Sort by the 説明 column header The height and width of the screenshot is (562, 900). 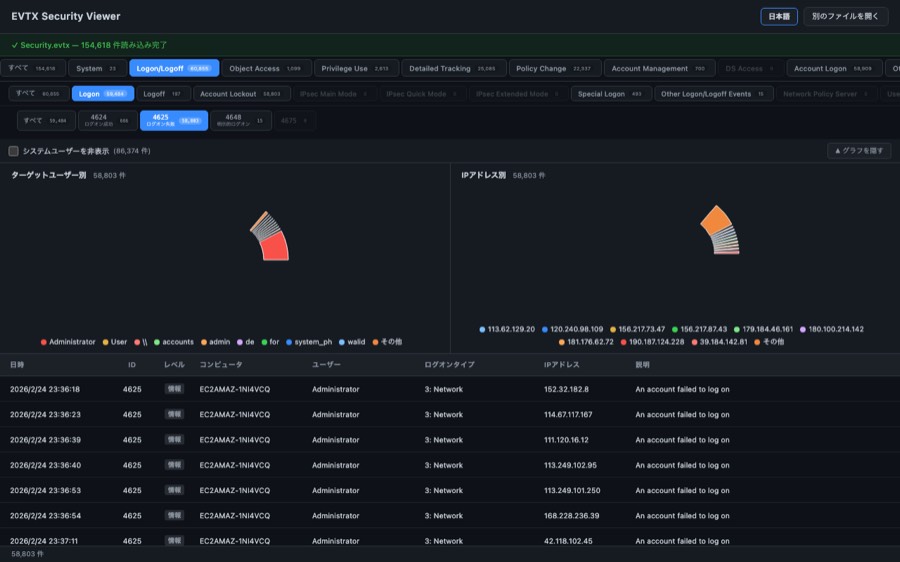pyautogui.click(x=642, y=365)
